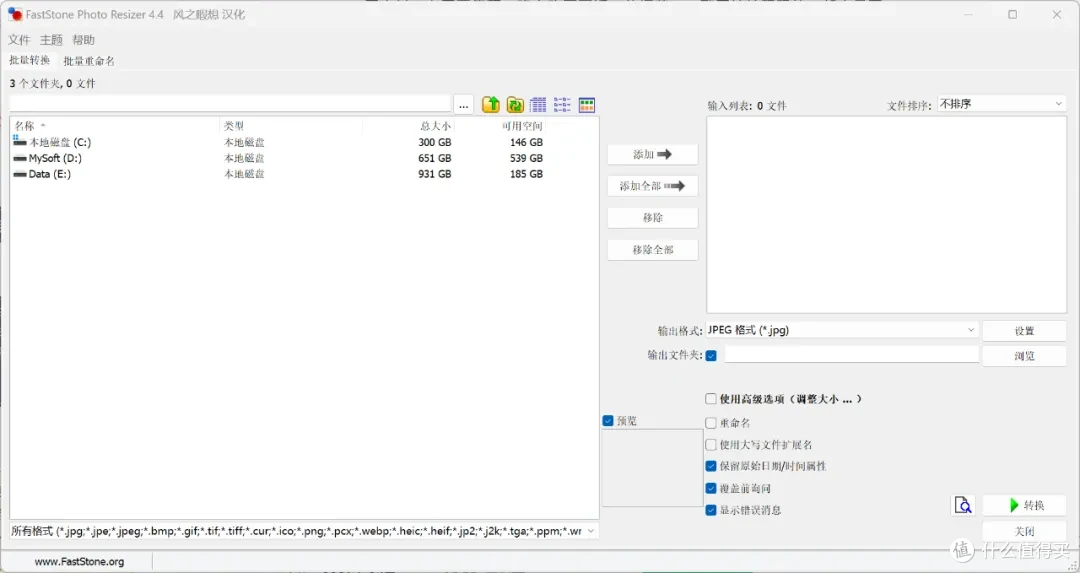The width and height of the screenshot is (1080, 573).
Task: Toggle the 输出文件夹 output folder checkbox
Action: 711,355
